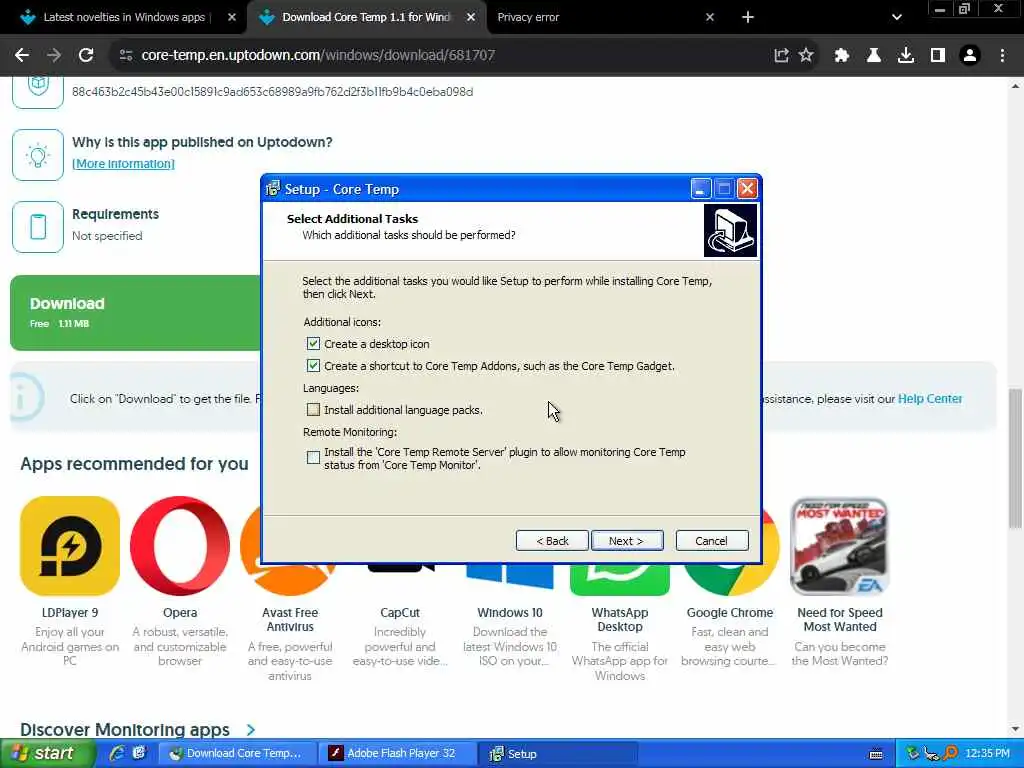Click the green Download button
This screenshot has height=768, width=1024.
136,313
